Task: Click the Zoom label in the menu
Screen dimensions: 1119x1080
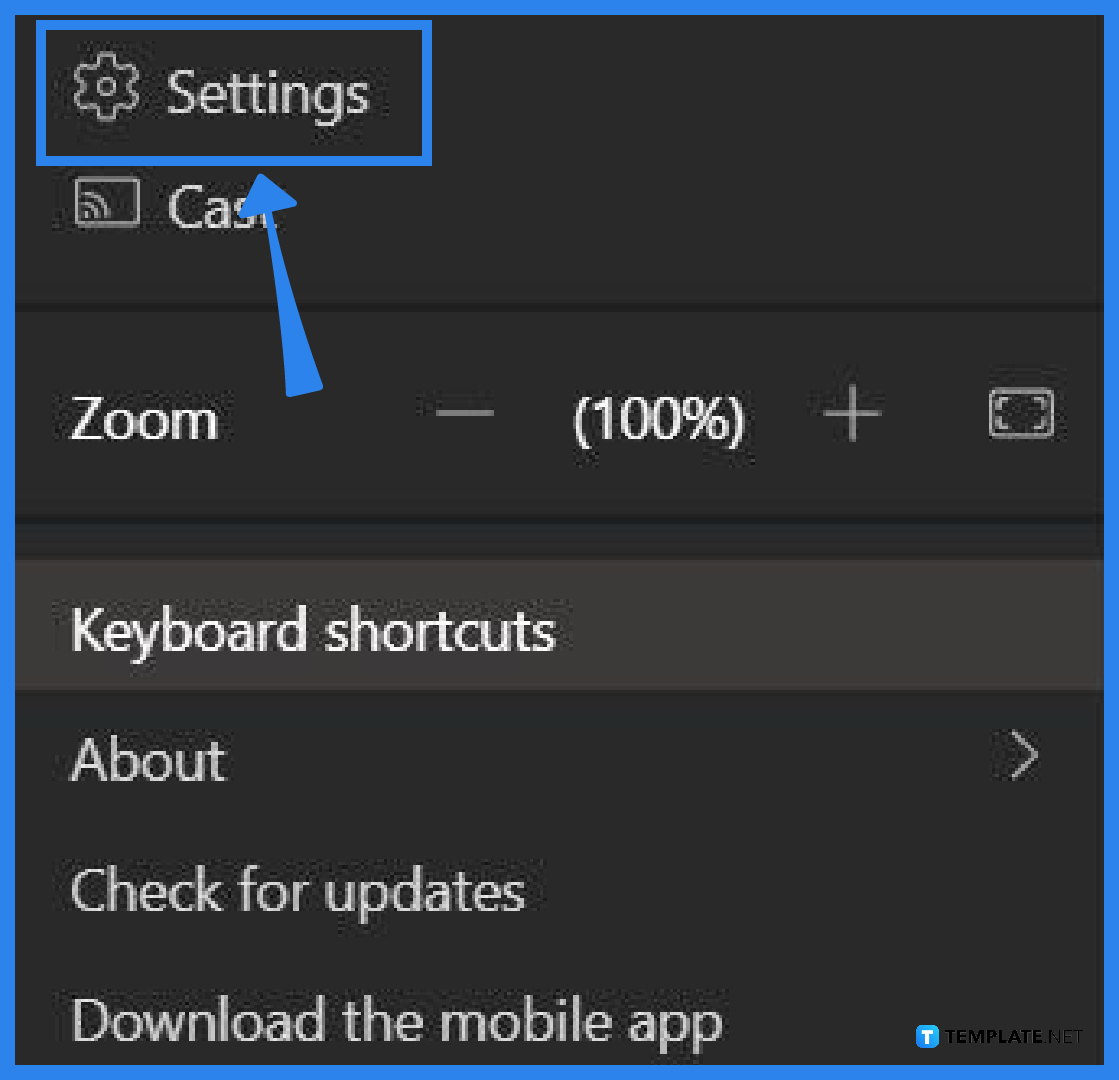Action: coord(143,418)
